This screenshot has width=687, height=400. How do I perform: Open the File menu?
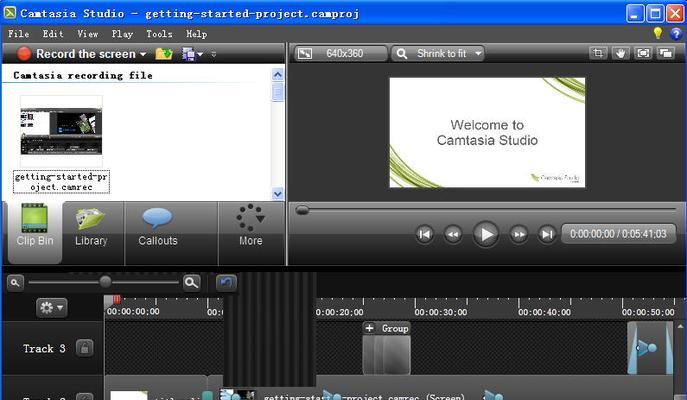click(x=18, y=34)
